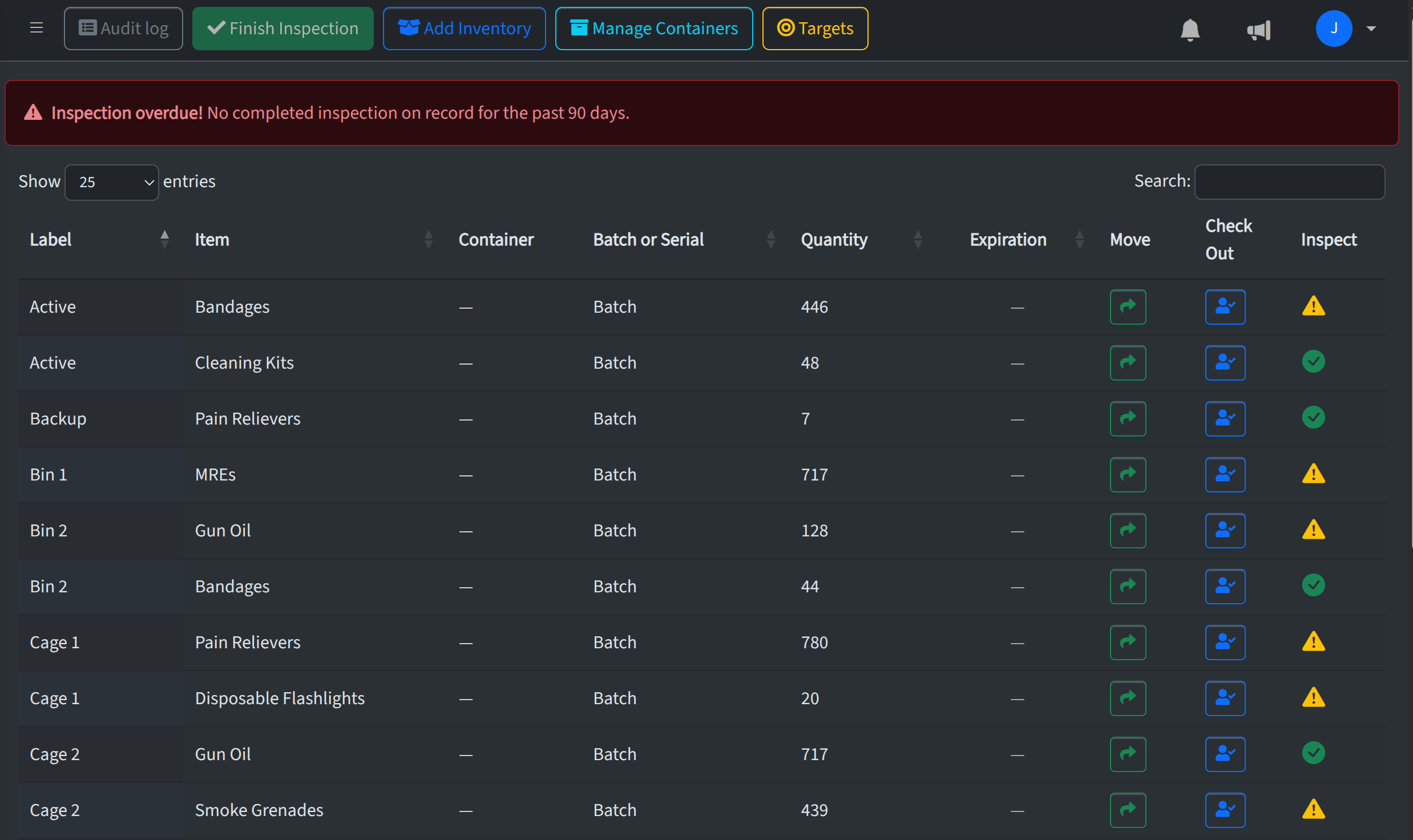Check out Disposable Flashlights item

(x=1225, y=698)
